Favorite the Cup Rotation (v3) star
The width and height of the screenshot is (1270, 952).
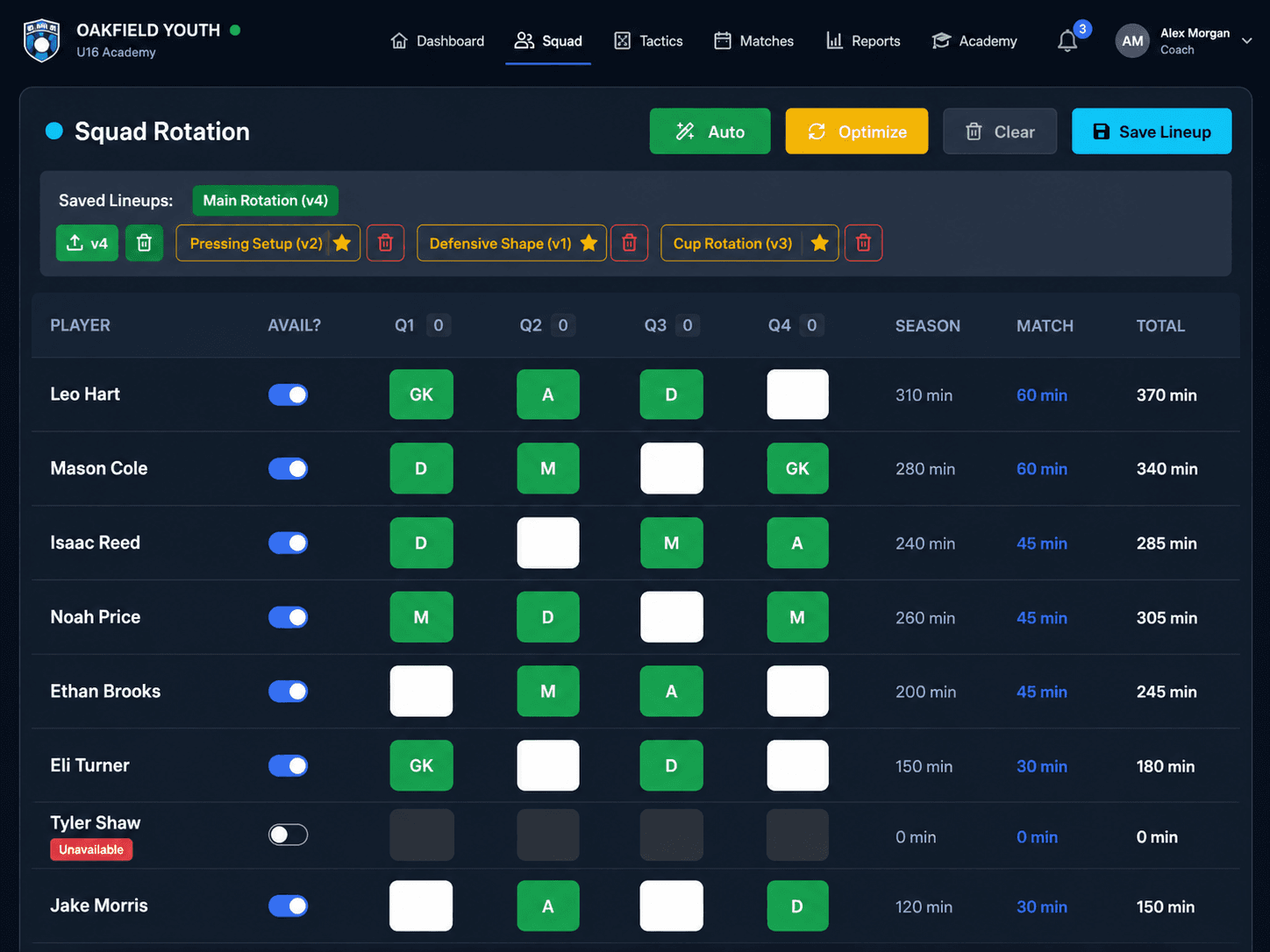point(820,243)
